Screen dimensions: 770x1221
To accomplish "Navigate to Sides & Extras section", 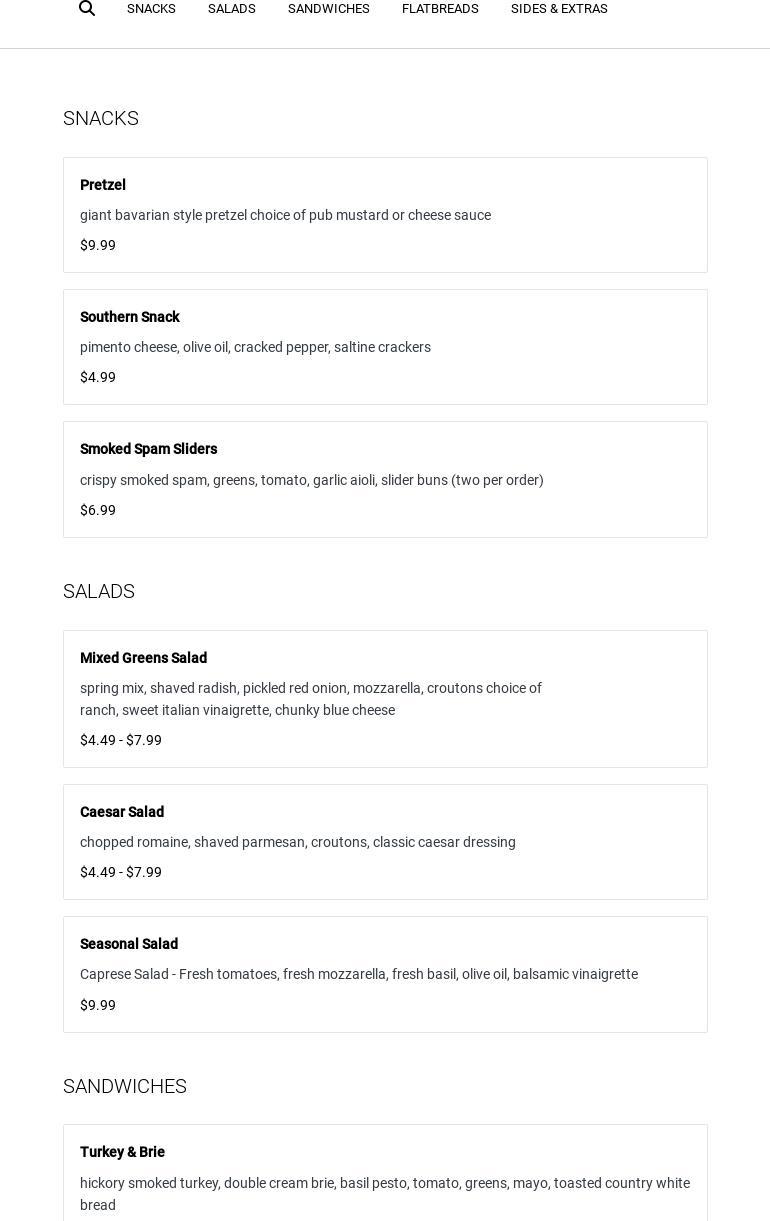I will pos(559,9).
